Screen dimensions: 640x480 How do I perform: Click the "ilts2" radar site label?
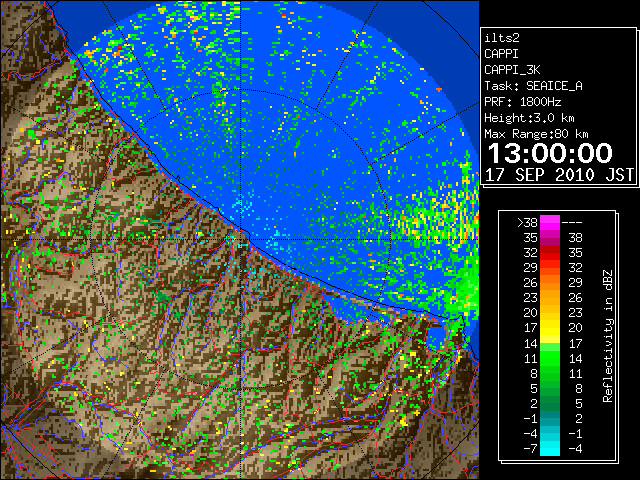[502, 38]
